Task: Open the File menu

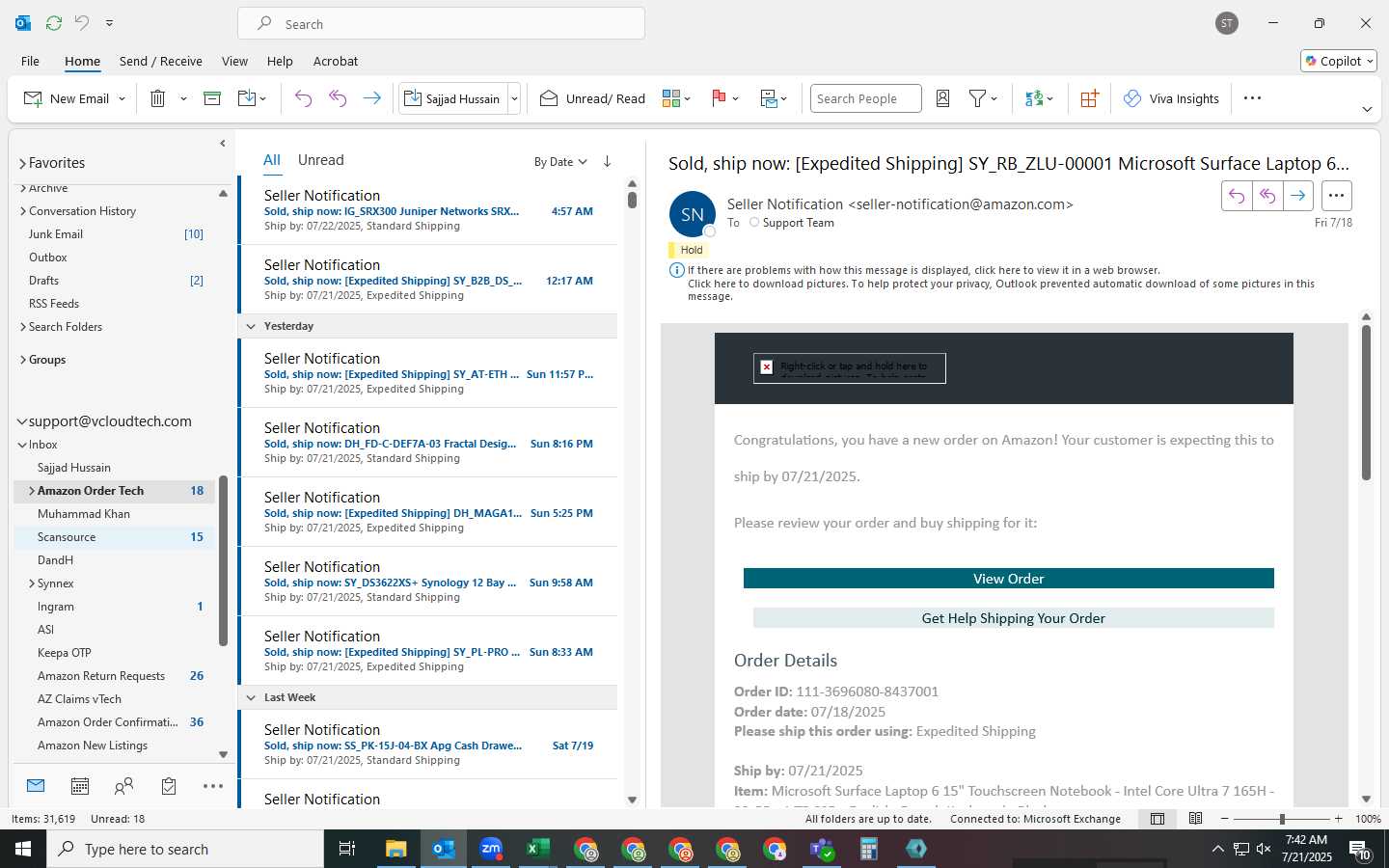Action: coord(30,61)
